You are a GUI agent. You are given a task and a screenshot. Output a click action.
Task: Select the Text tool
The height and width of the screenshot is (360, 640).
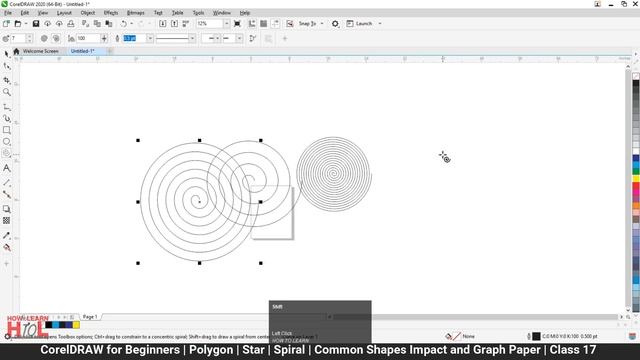pyautogui.click(x=7, y=168)
